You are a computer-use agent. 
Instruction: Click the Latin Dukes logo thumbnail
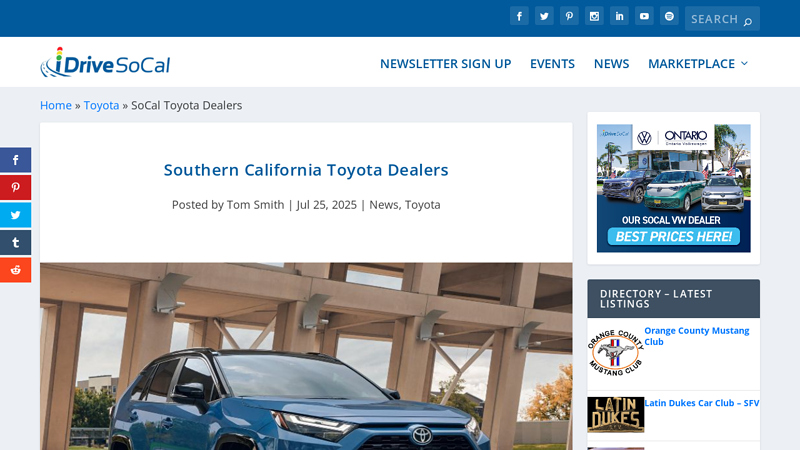pos(615,415)
